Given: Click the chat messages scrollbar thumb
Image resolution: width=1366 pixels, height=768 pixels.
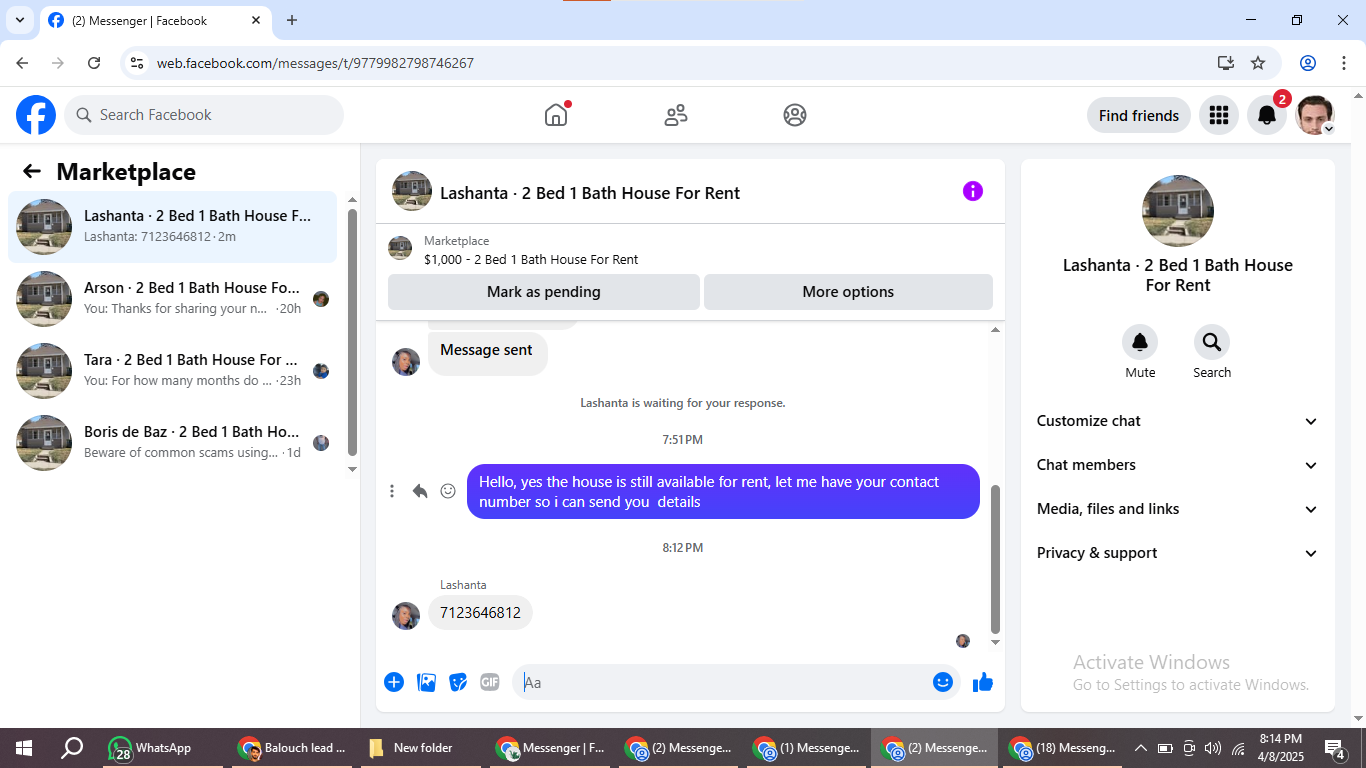Looking at the screenshot, I should click(x=995, y=560).
